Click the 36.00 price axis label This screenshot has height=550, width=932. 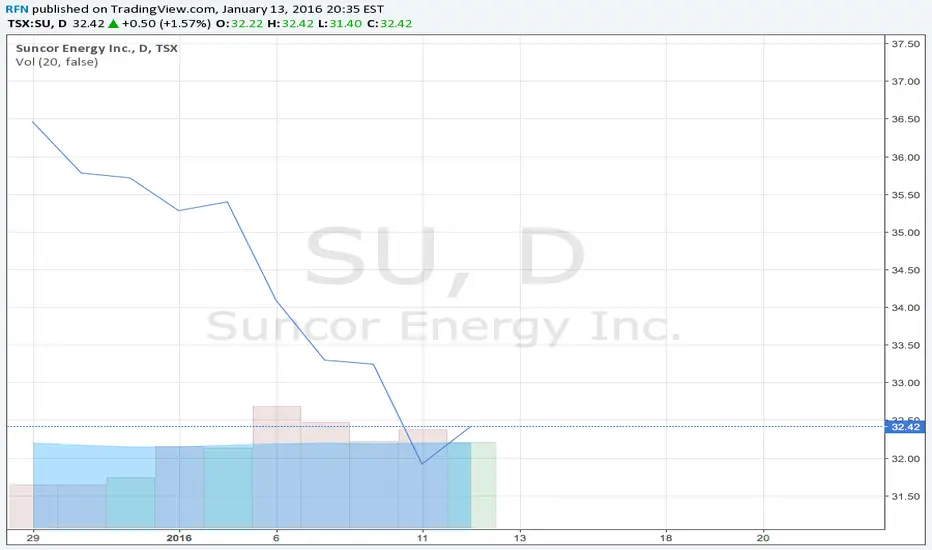point(906,157)
